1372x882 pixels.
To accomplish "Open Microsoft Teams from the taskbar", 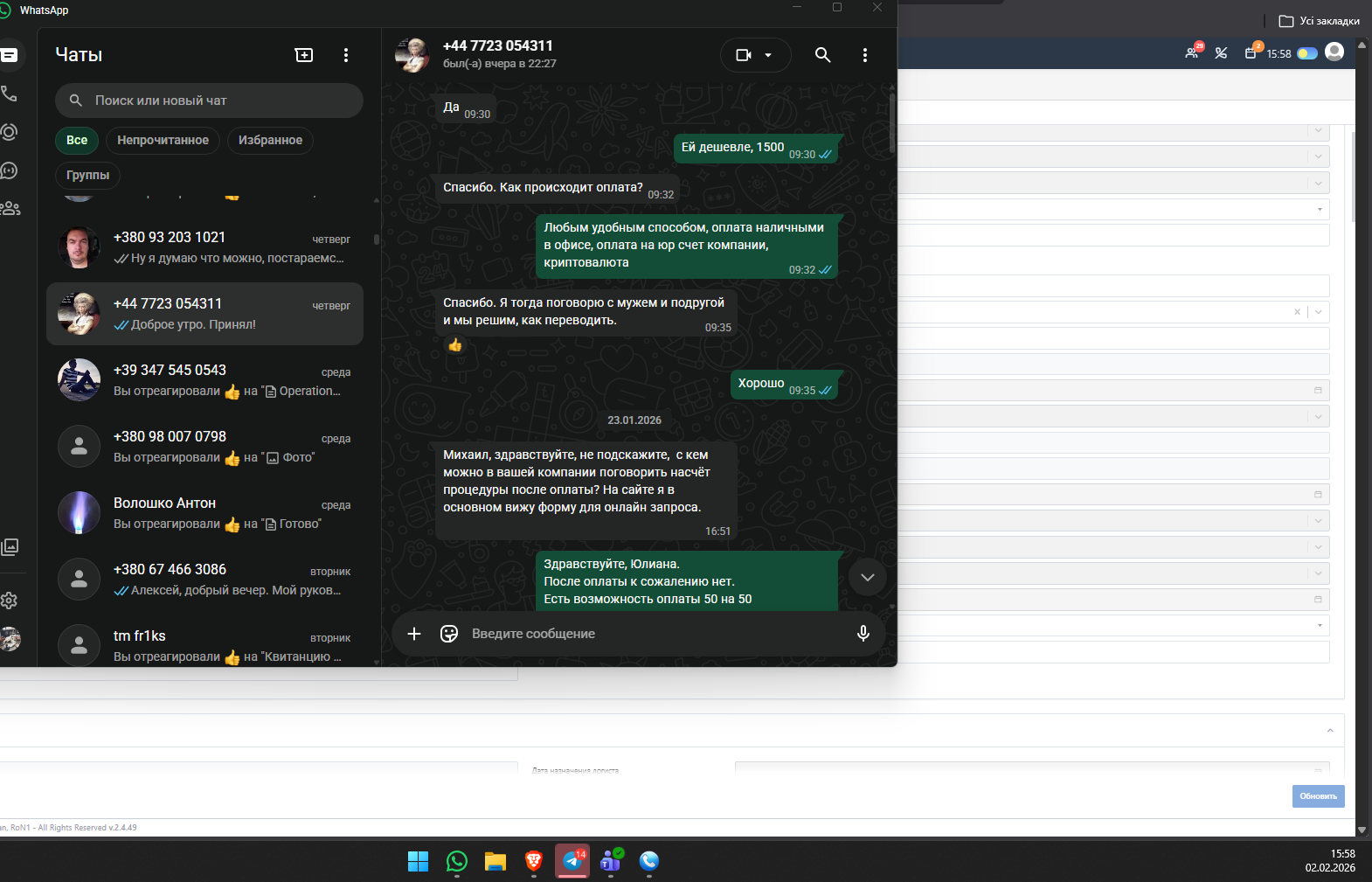I will coord(611,862).
